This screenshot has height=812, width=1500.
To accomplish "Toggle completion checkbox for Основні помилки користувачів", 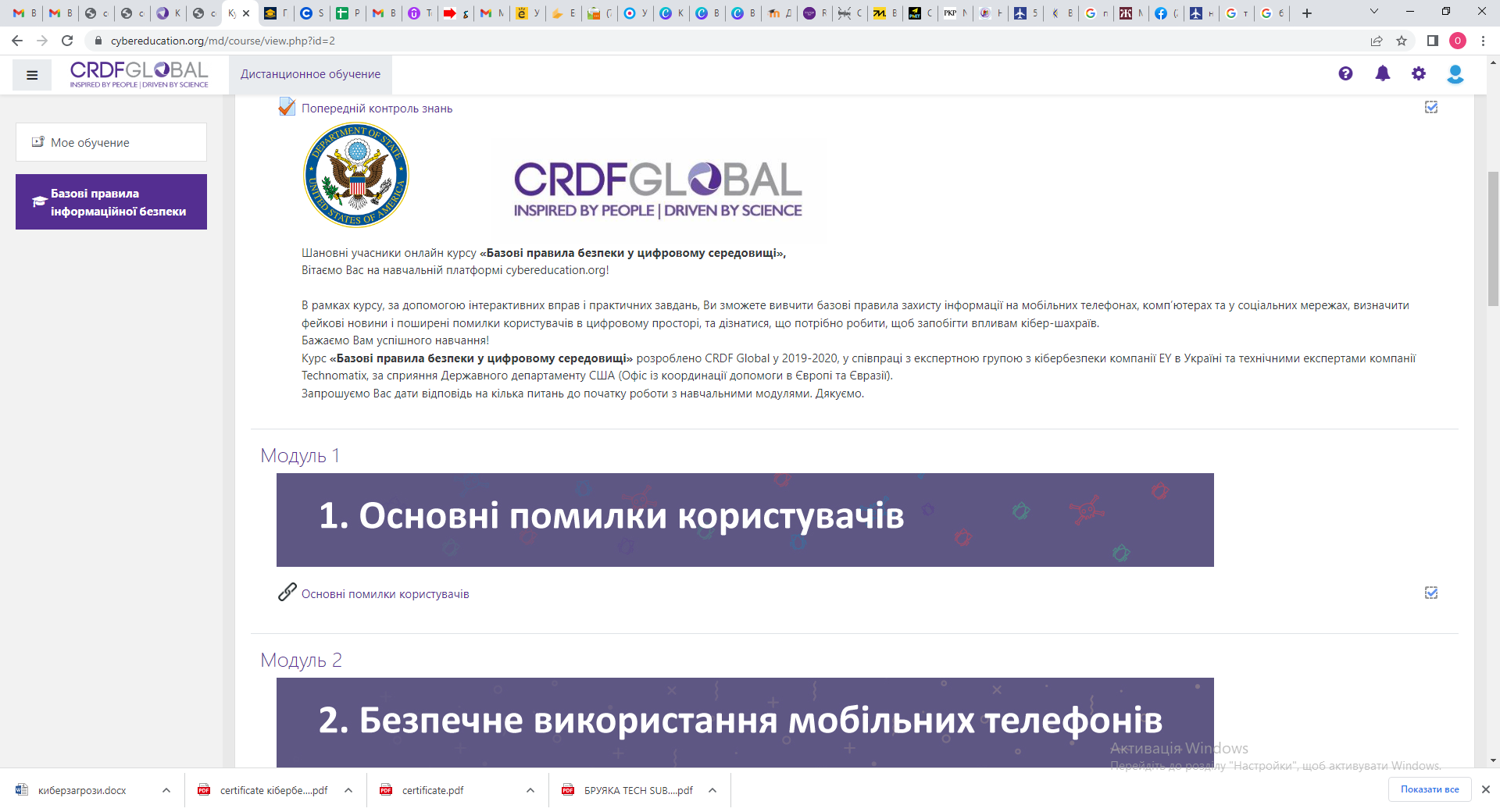I will coord(1430,593).
